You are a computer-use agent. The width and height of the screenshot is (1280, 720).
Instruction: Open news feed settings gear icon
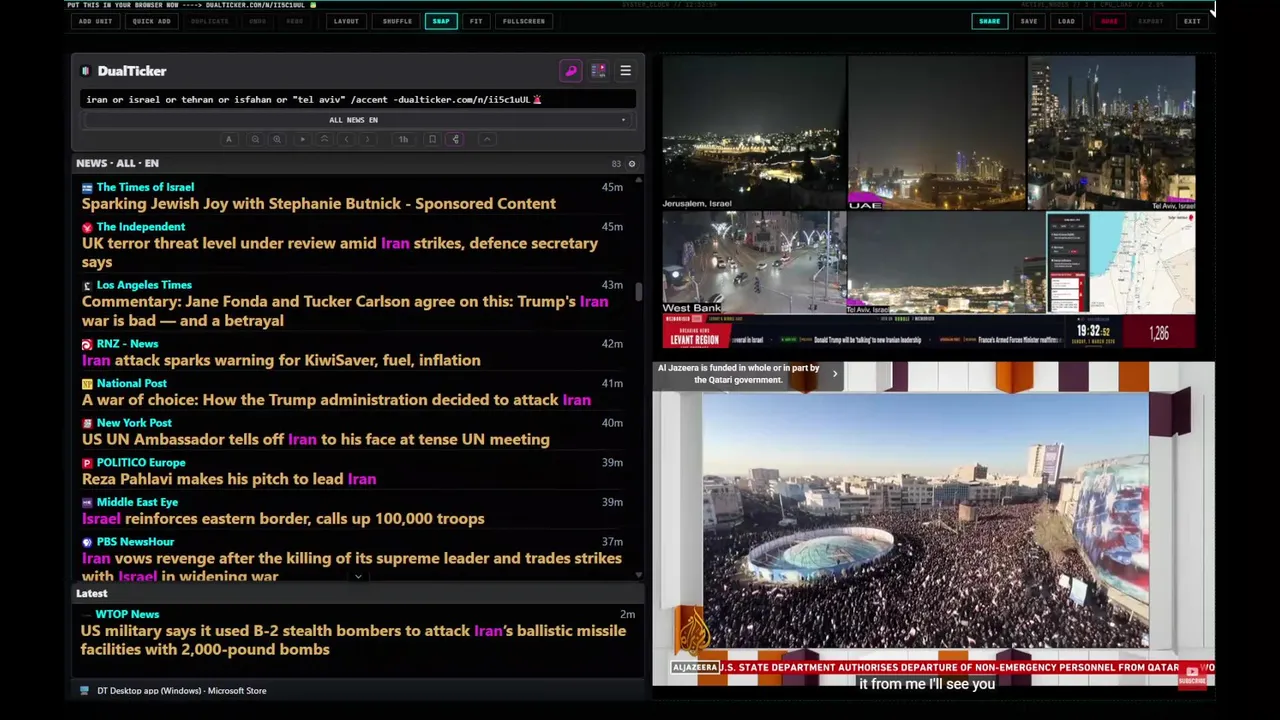pyautogui.click(x=631, y=163)
